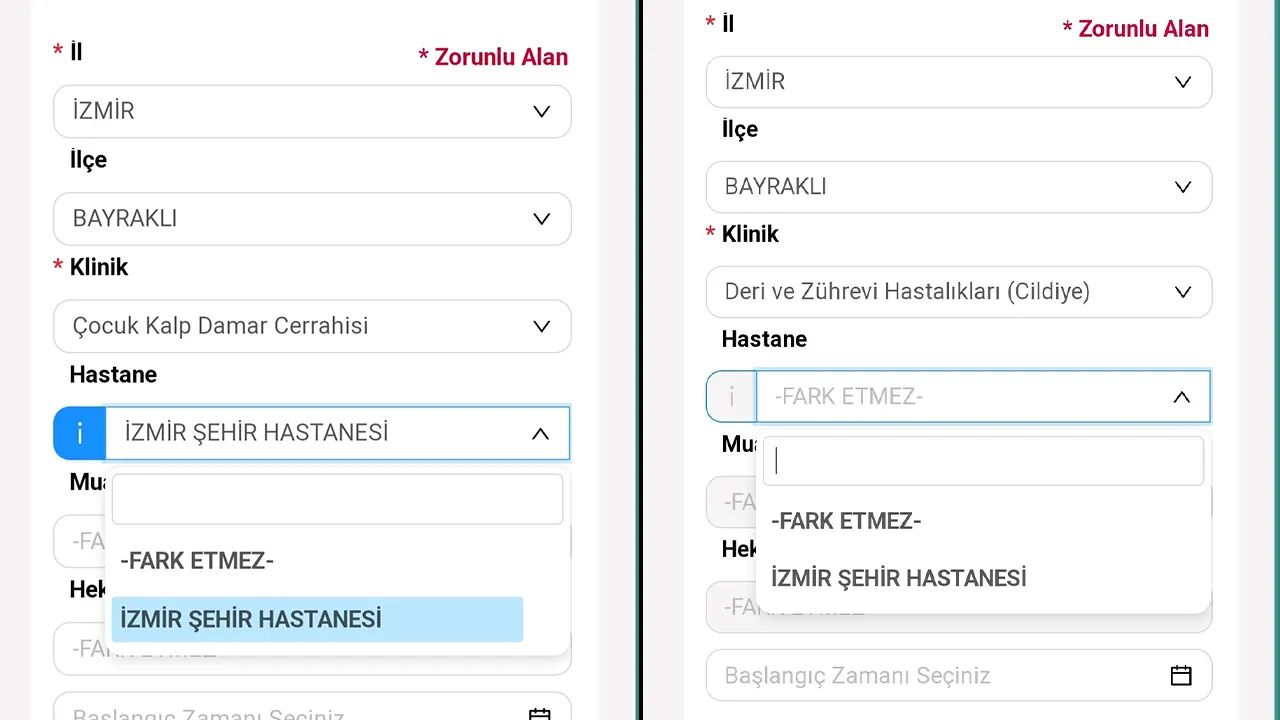Open calendar icon in Başlangıç Zamanı field
The height and width of the screenshot is (720, 1280).
tap(1181, 675)
